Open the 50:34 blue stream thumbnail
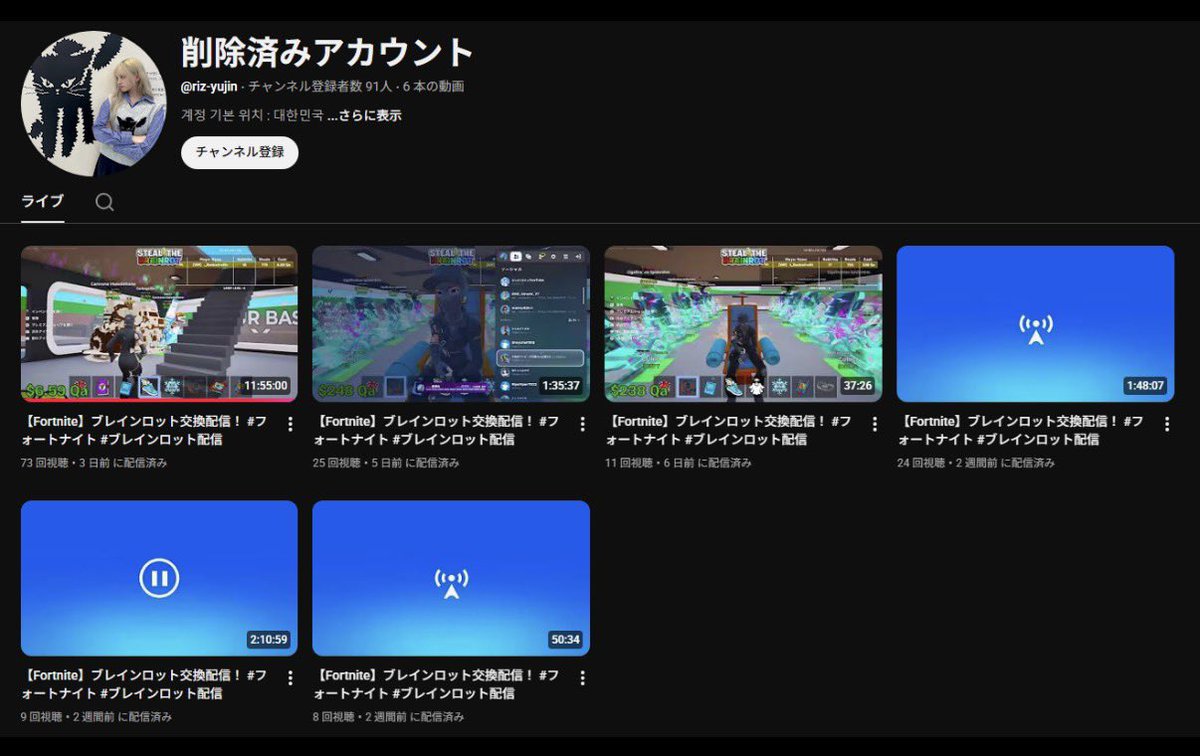Viewport: 1200px width, 756px height. click(x=451, y=578)
